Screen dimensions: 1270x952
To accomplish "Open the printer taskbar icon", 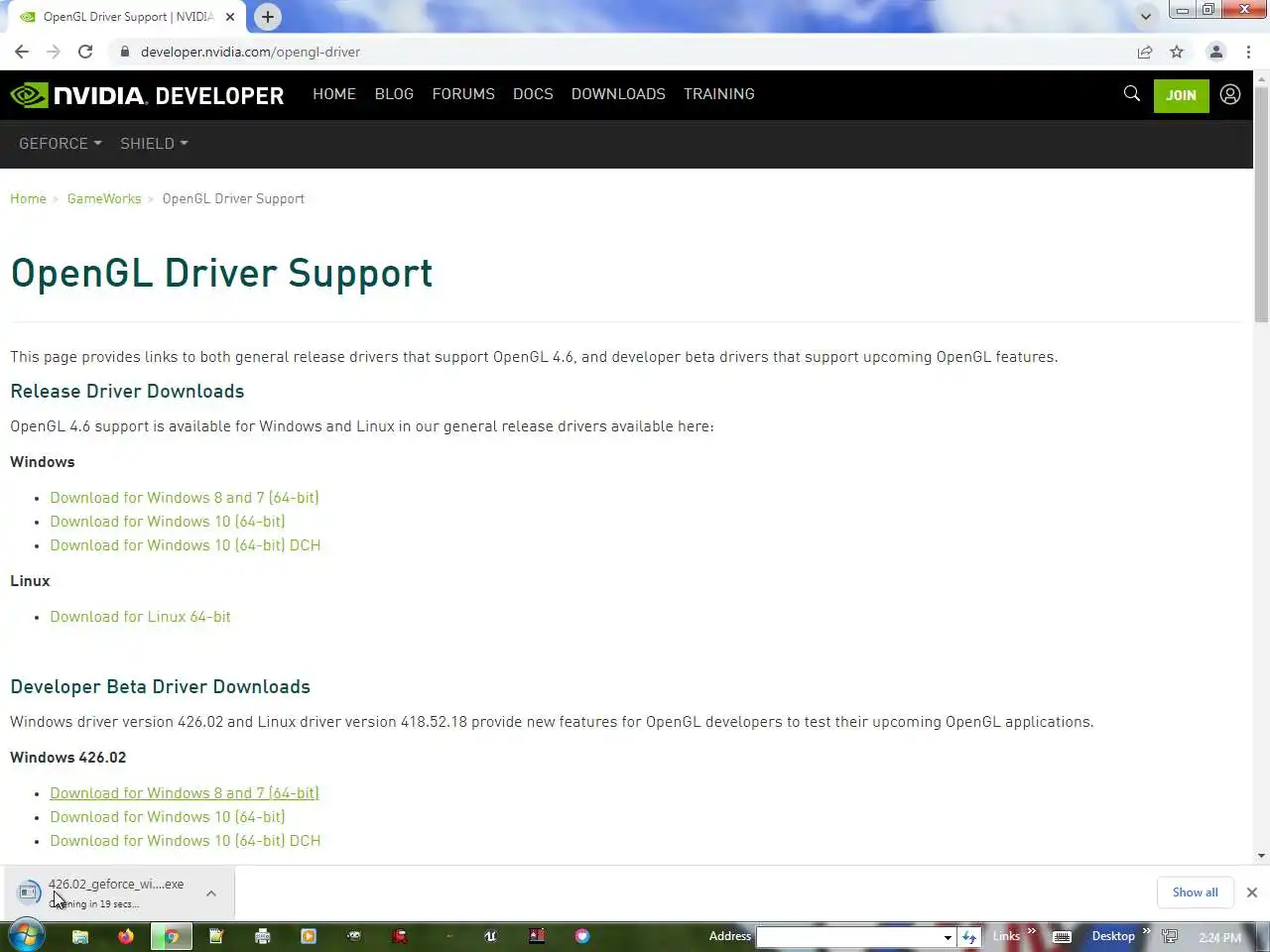I will (263, 936).
